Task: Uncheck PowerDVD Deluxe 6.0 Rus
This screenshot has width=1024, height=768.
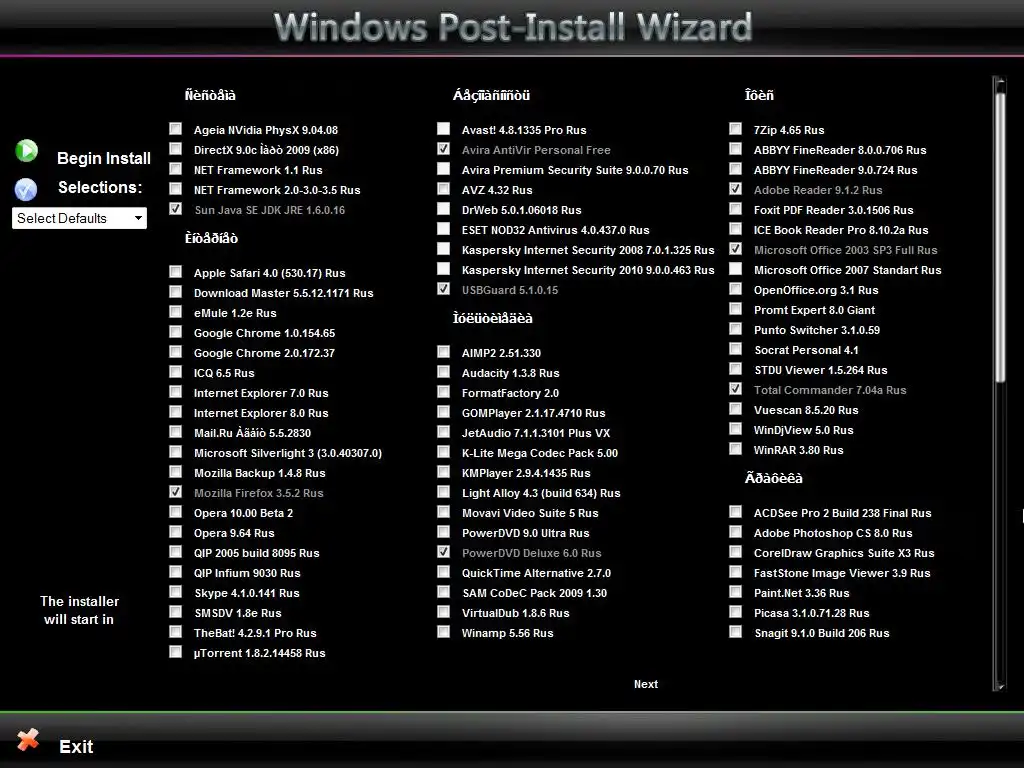Action: click(443, 552)
